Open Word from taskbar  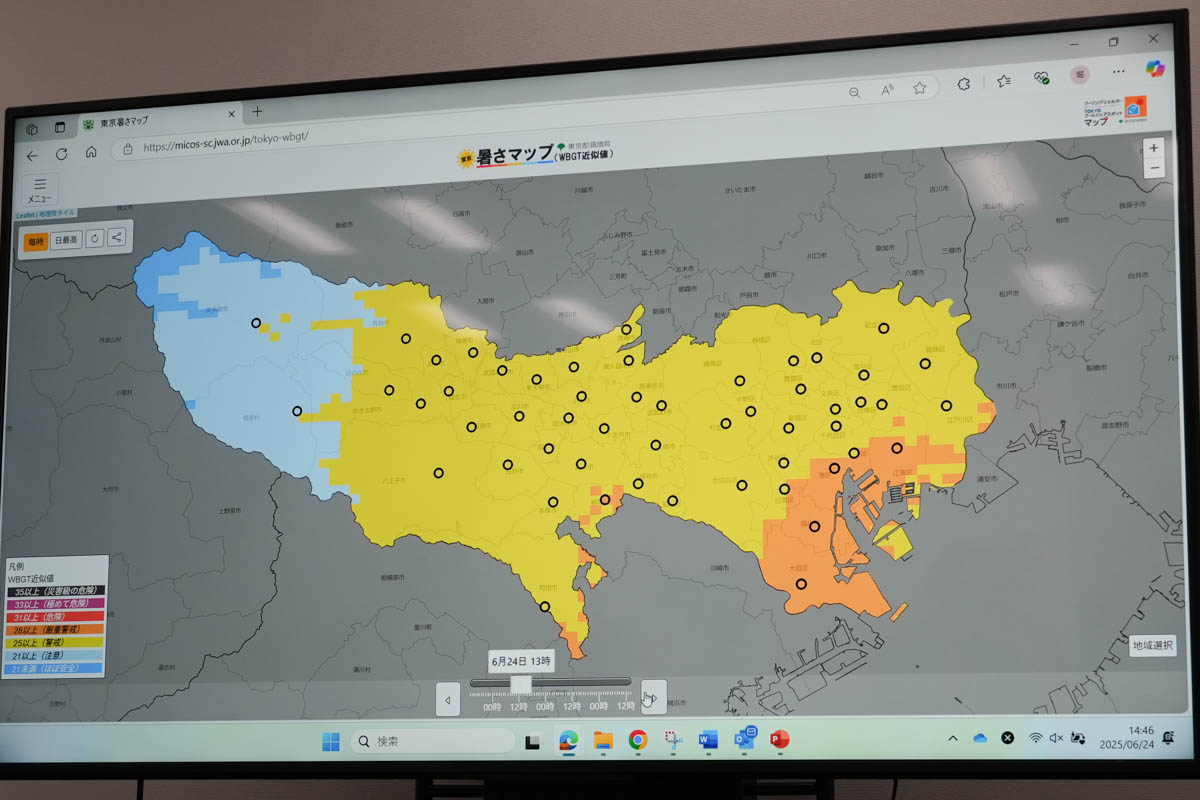click(x=709, y=740)
